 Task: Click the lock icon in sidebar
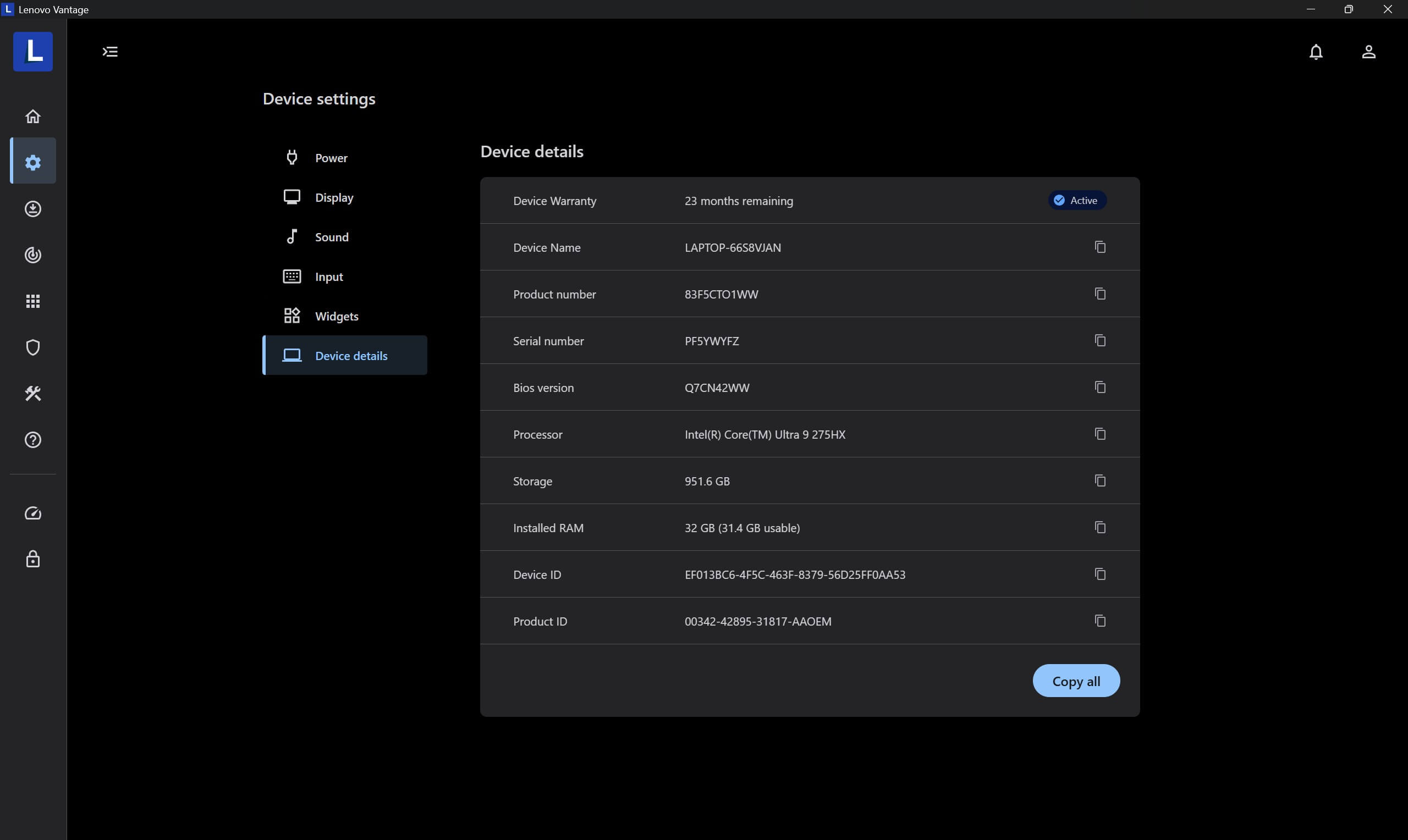point(33,559)
